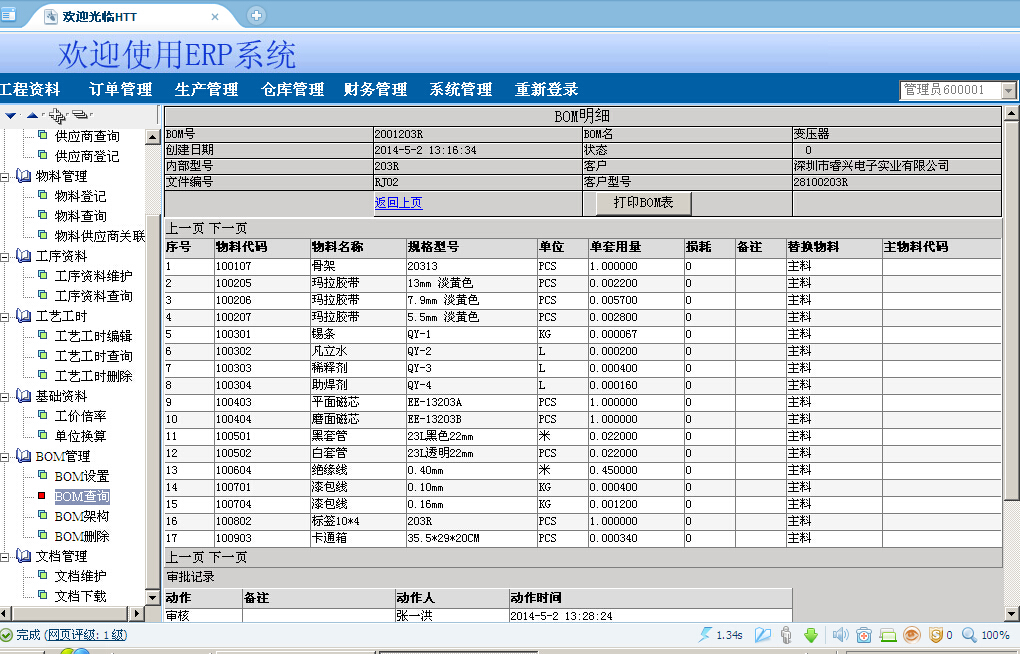Viewport: 1020px width, 654px height.
Task: Click the magnifier zoom icon at 100%
Action: (x=969, y=635)
